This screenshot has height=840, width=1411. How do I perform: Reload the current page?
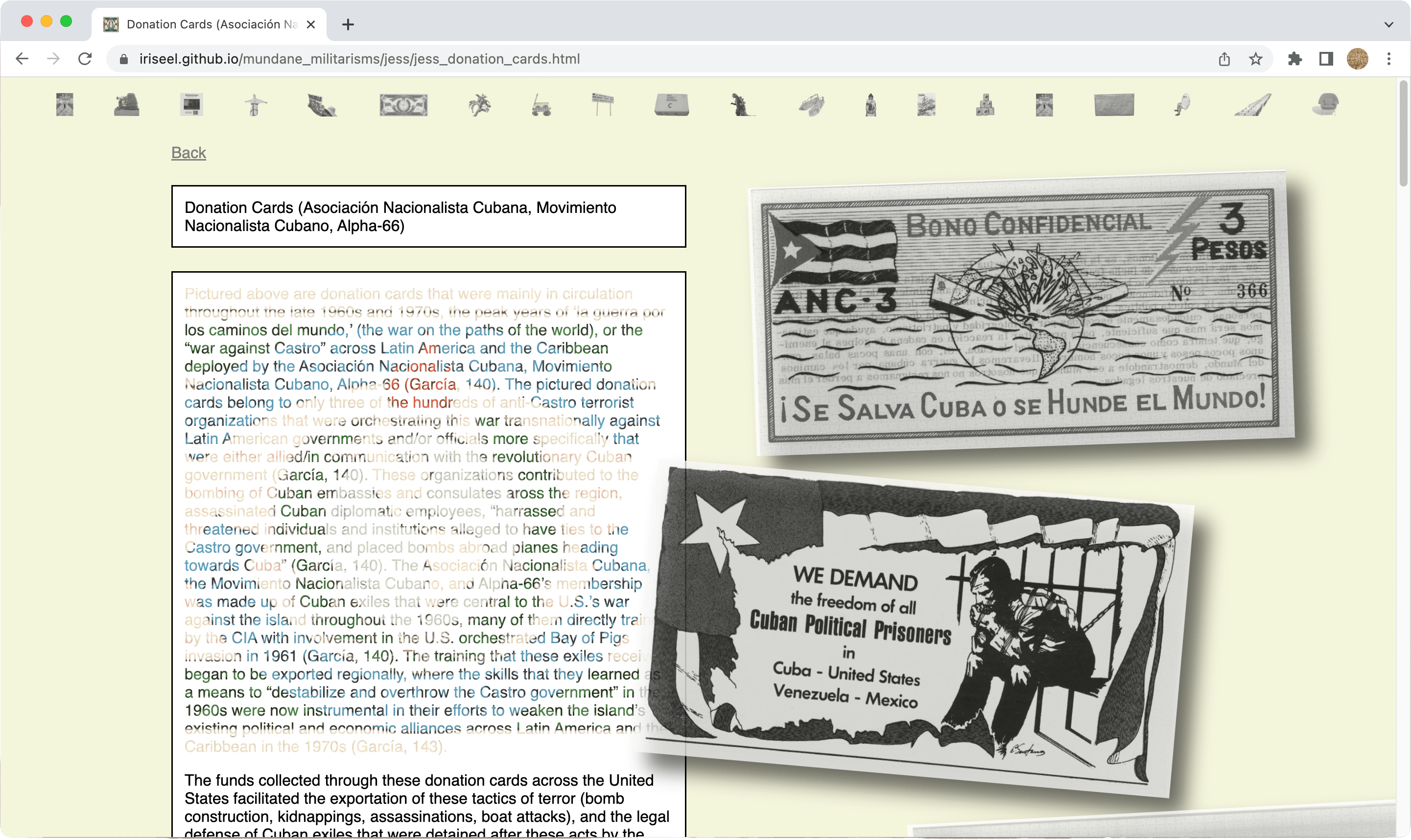85,59
